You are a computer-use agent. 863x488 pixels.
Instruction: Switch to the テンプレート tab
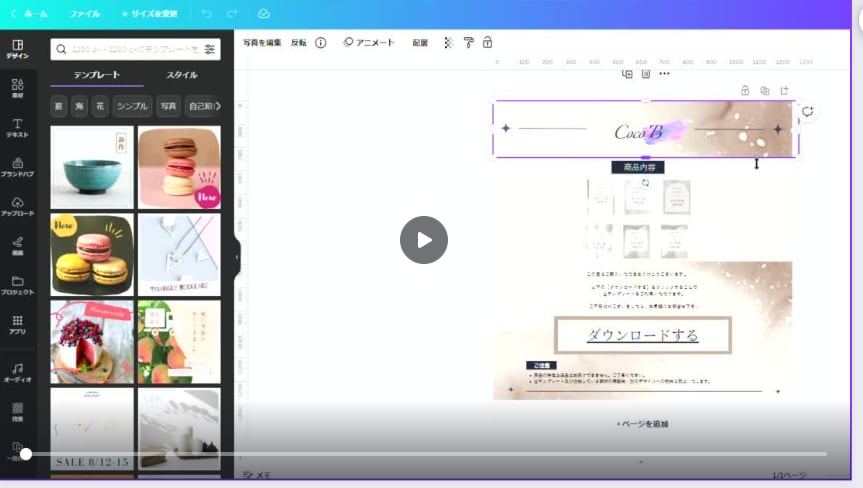pyautogui.click(x=97, y=75)
